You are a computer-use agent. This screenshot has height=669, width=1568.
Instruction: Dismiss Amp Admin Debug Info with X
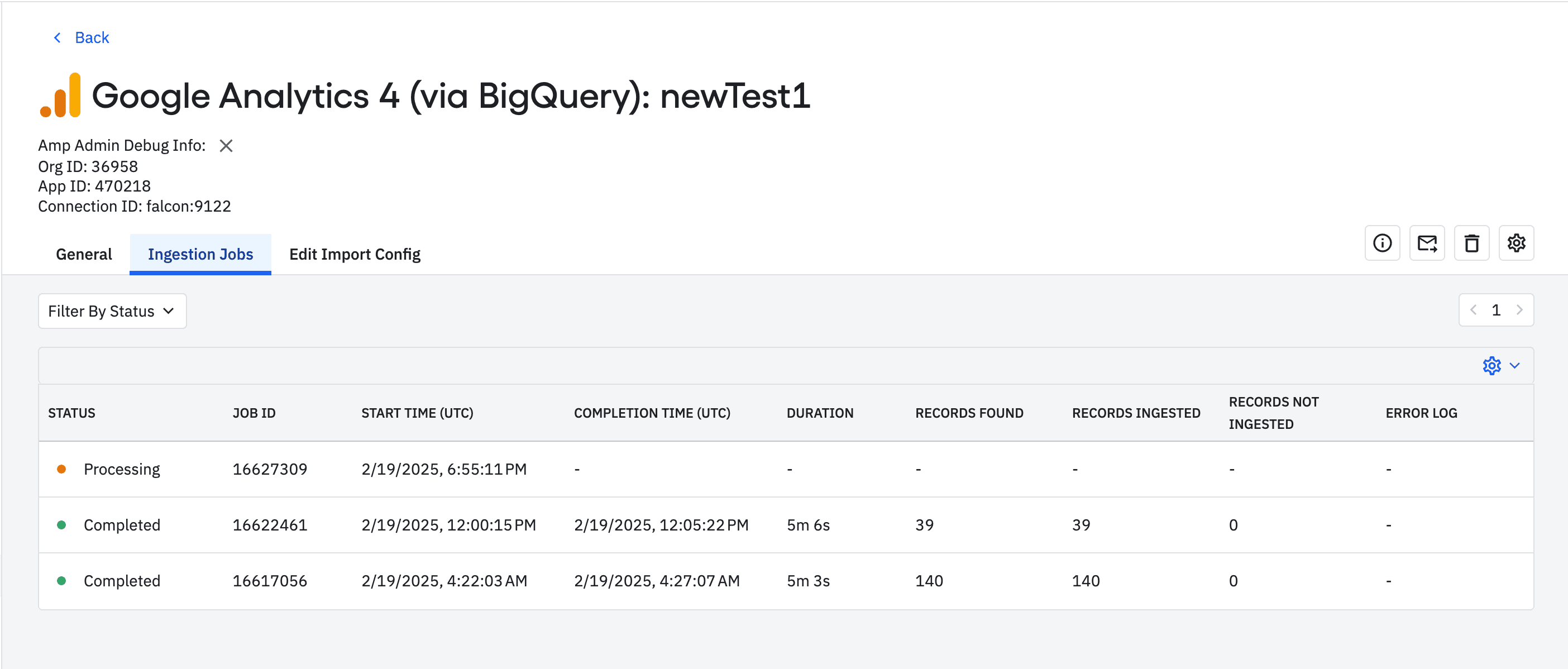(x=226, y=146)
